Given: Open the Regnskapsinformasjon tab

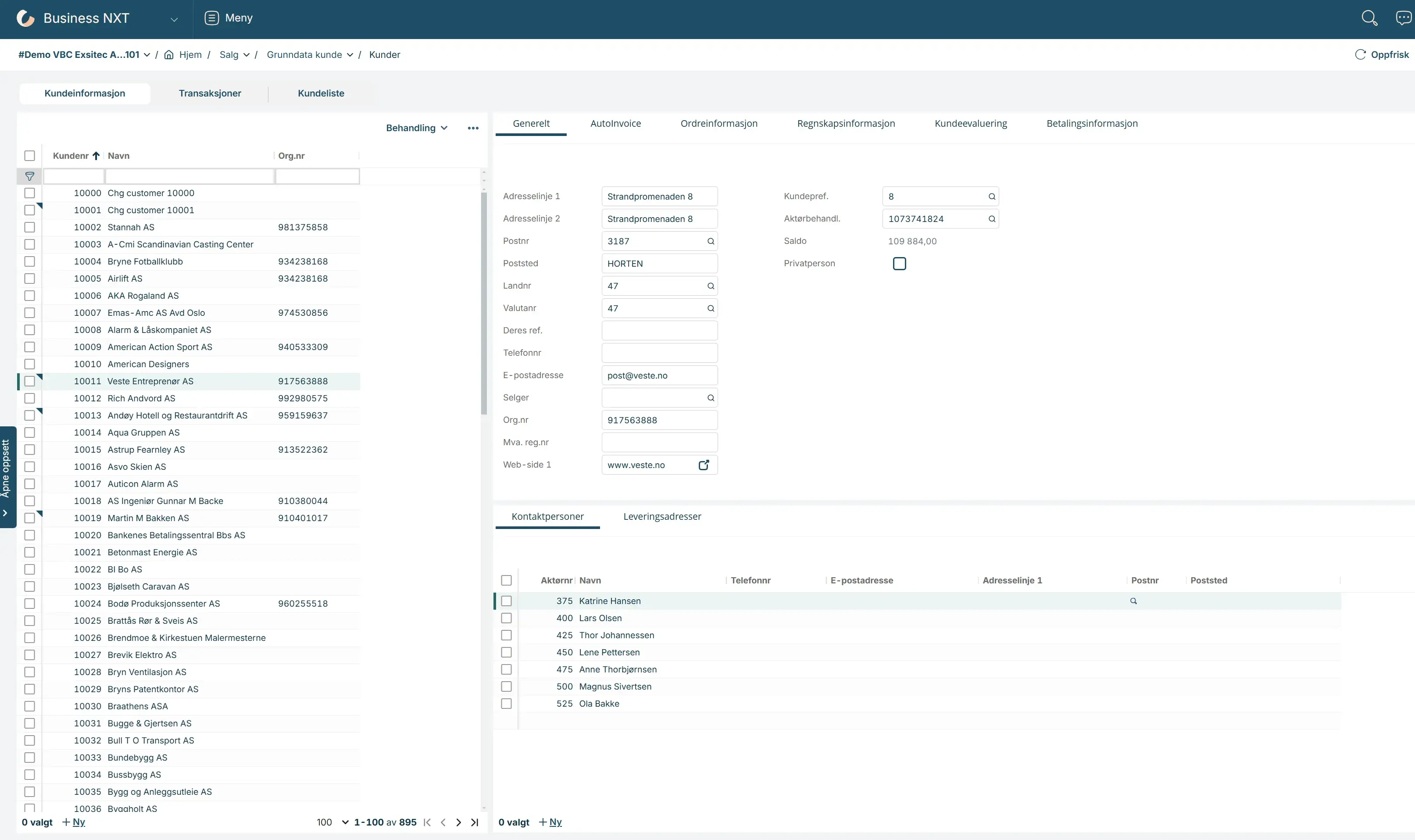Looking at the screenshot, I should pyautogui.click(x=846, y=123).
